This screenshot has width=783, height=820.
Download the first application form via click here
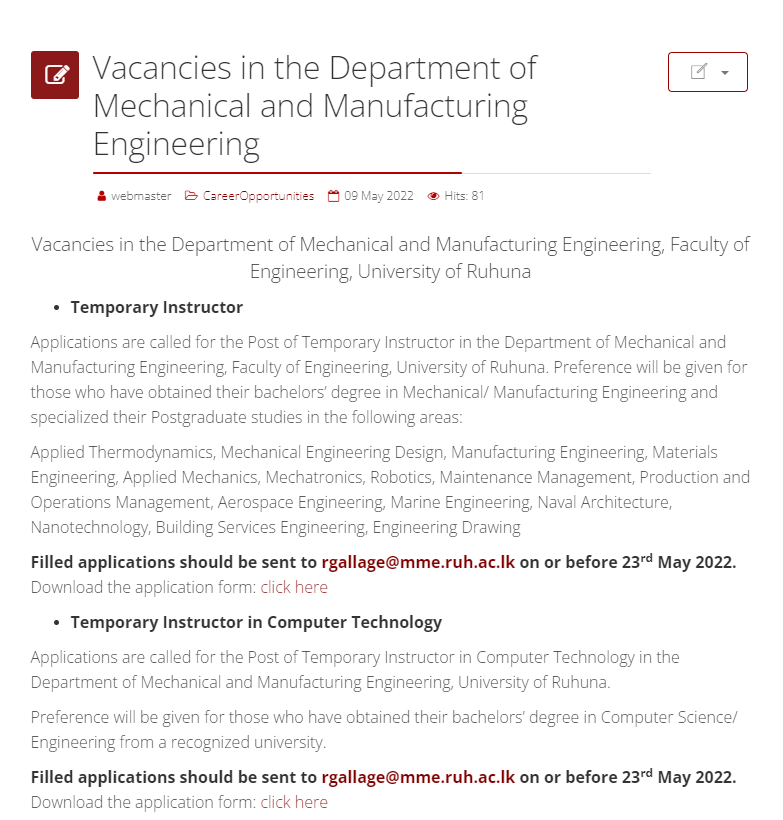294,587
